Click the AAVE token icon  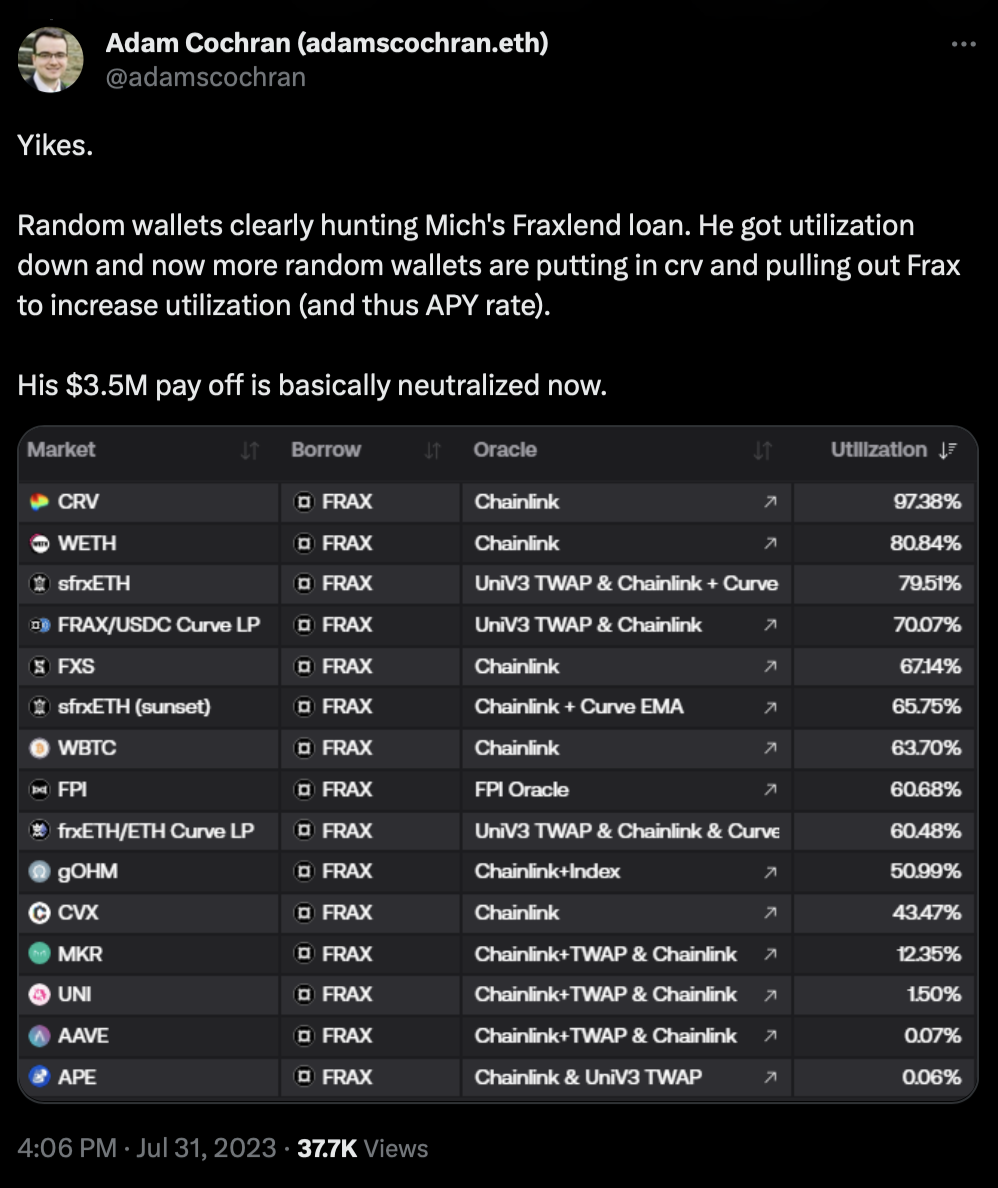(39, 1036)
